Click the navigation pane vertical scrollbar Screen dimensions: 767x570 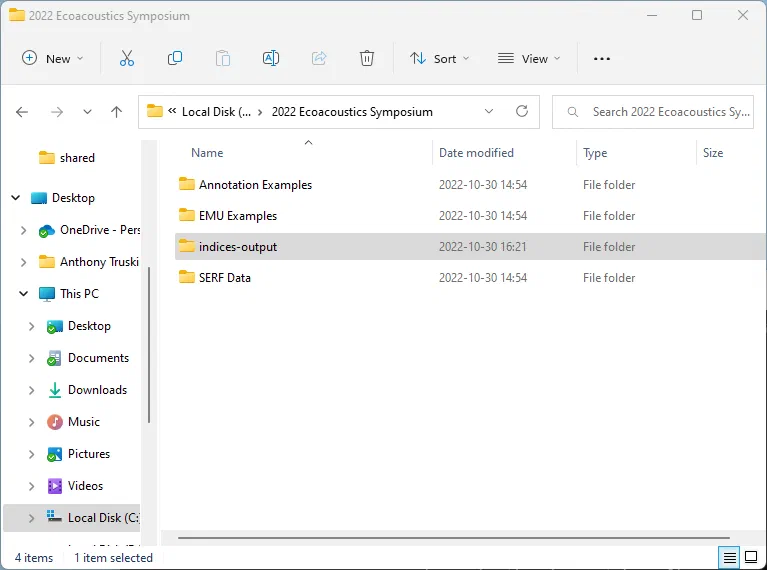pyautogui.click(x=149, y=345)
